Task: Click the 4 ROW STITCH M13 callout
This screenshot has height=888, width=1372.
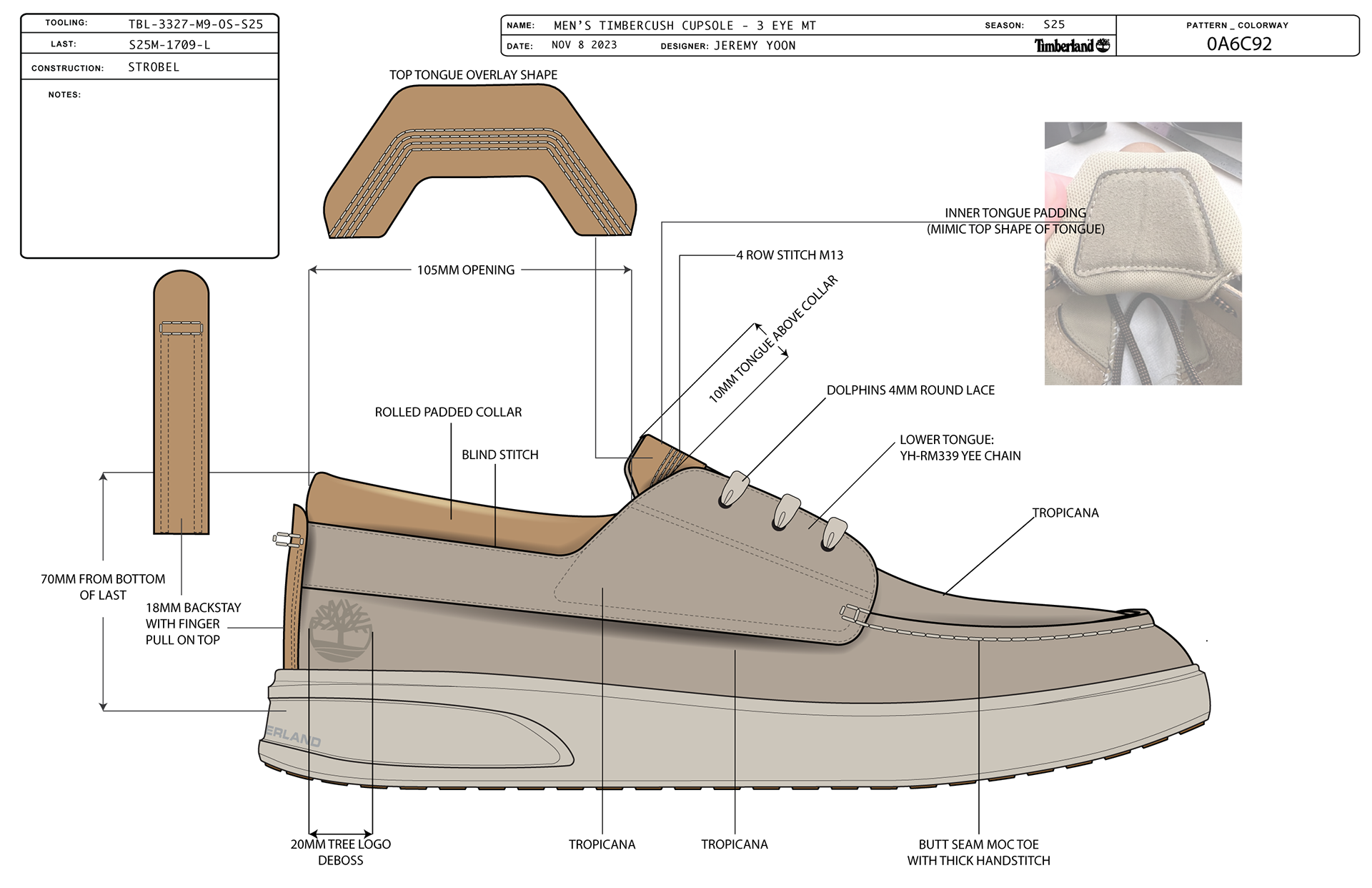Action: [x=790, y=255]
